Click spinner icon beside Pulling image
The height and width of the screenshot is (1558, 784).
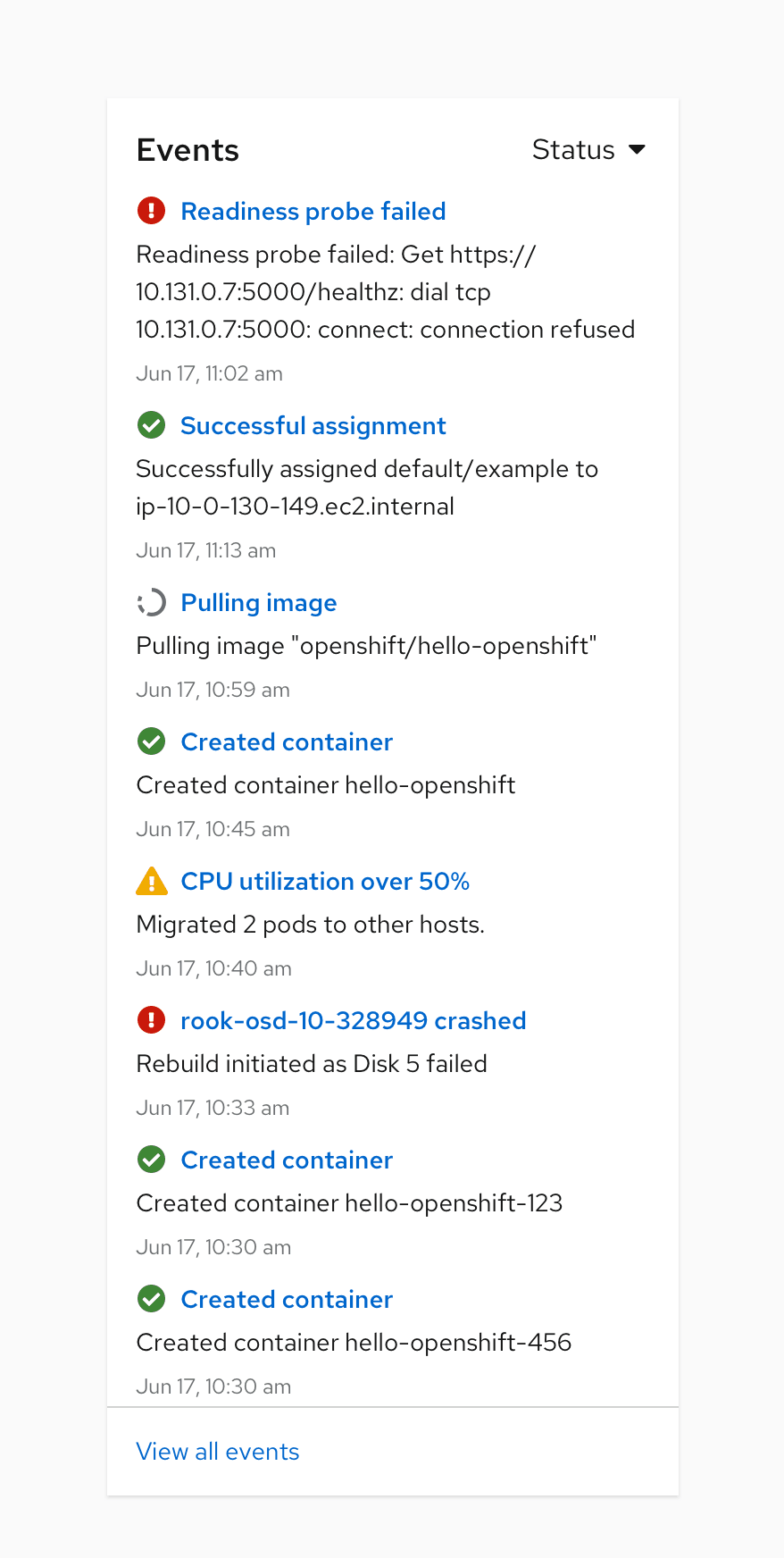pos(151,603)
